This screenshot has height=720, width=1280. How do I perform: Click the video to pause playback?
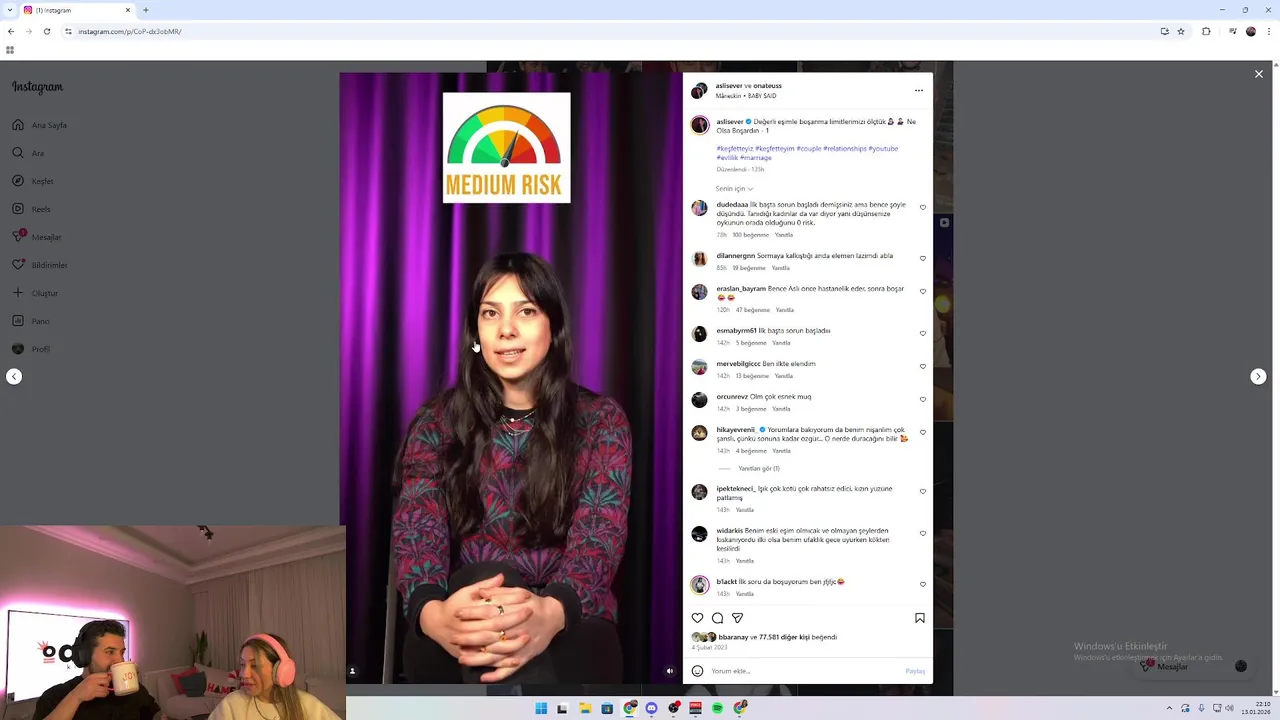pyautogui.click(x=511, y=378)
